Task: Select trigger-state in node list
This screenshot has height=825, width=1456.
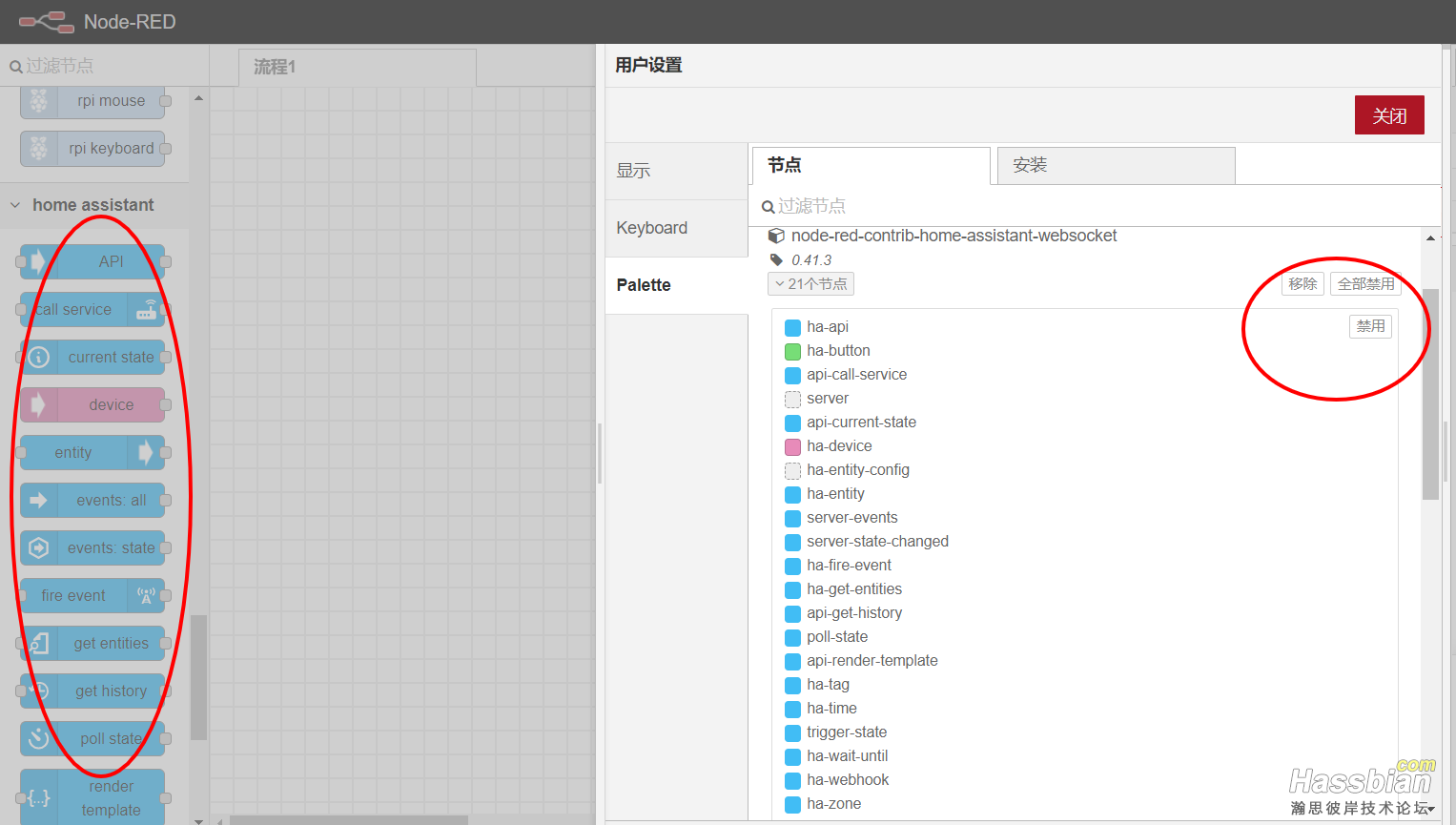Action: point(846,732)
